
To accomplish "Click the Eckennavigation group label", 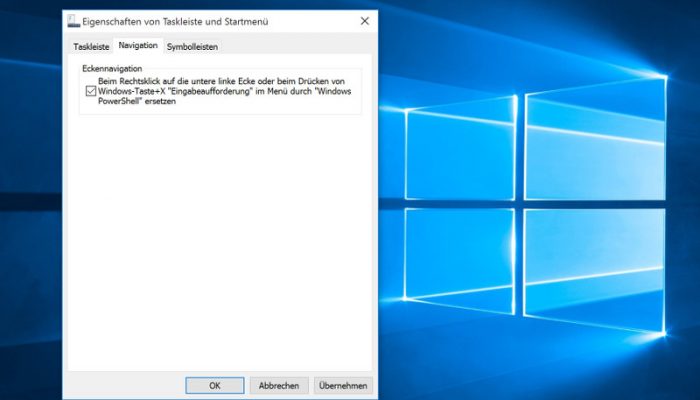I will tap(112, 68).
